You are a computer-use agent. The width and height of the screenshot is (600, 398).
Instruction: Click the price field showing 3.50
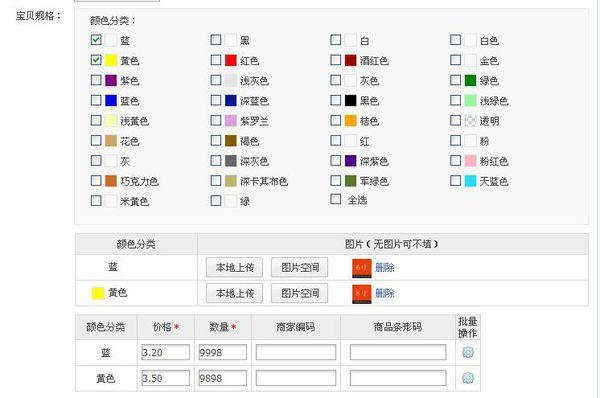(165, 378)
